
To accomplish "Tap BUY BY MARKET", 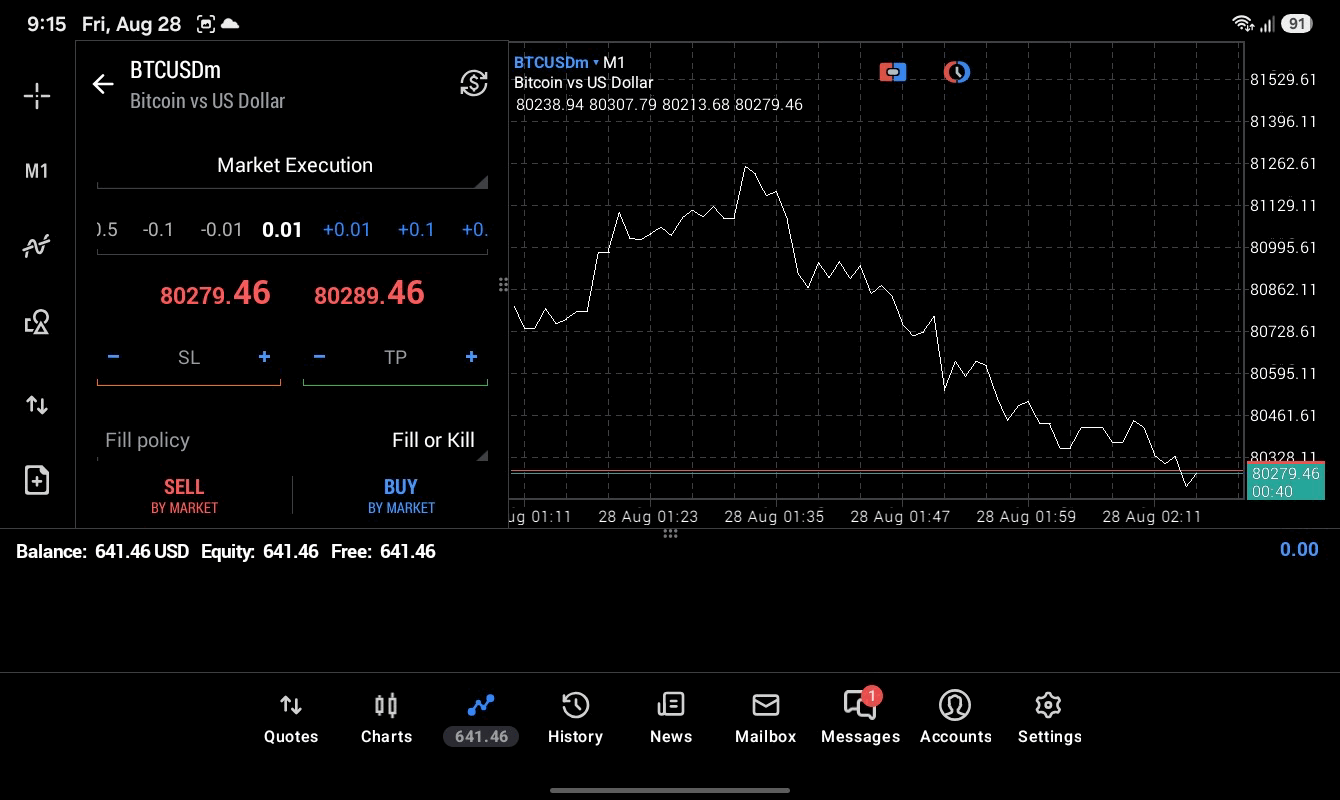I will [401, 495].
